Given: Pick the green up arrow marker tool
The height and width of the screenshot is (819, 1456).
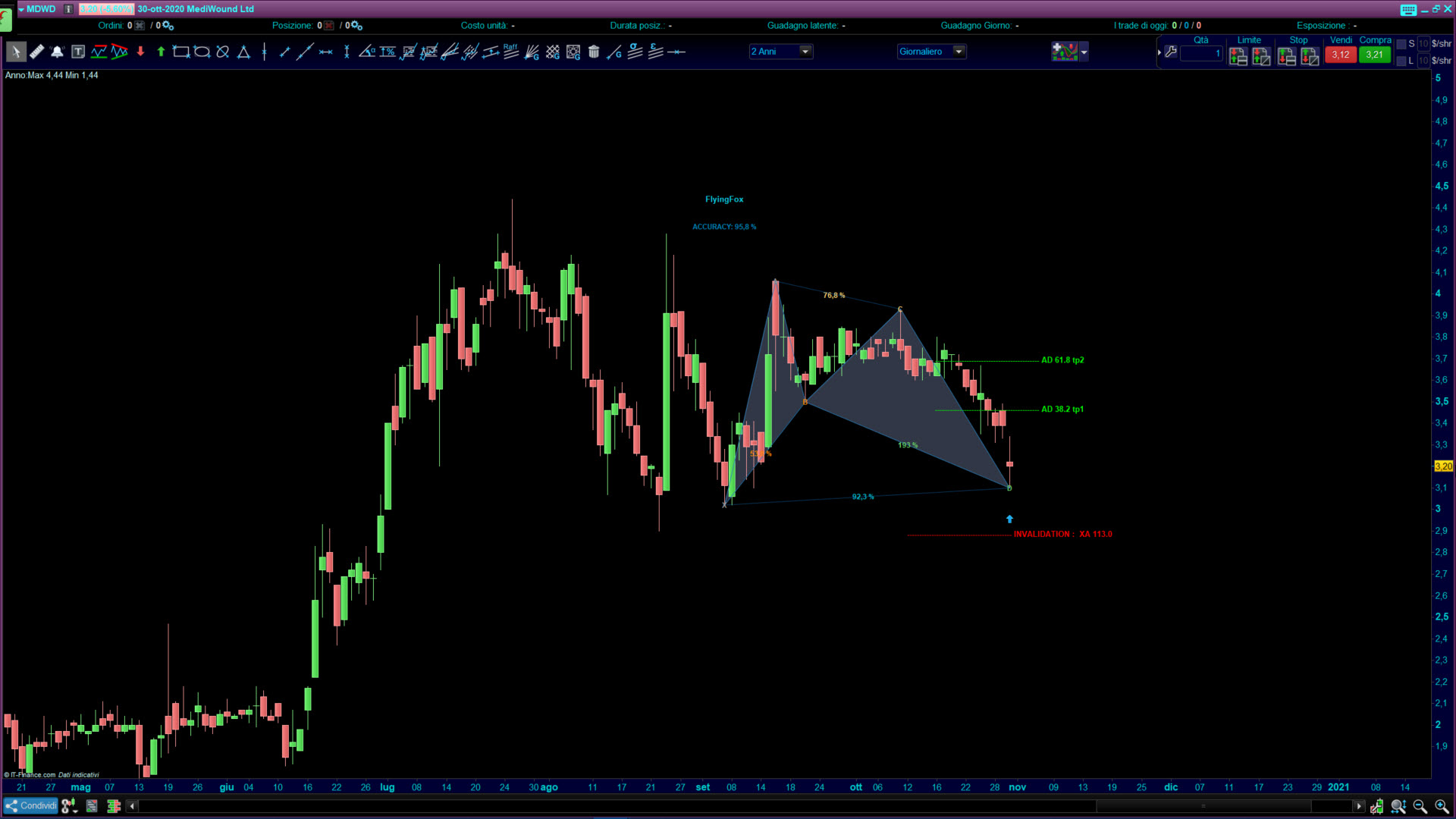Looking at the screenshot, I should pyautogui.click(x=161, y=52).
